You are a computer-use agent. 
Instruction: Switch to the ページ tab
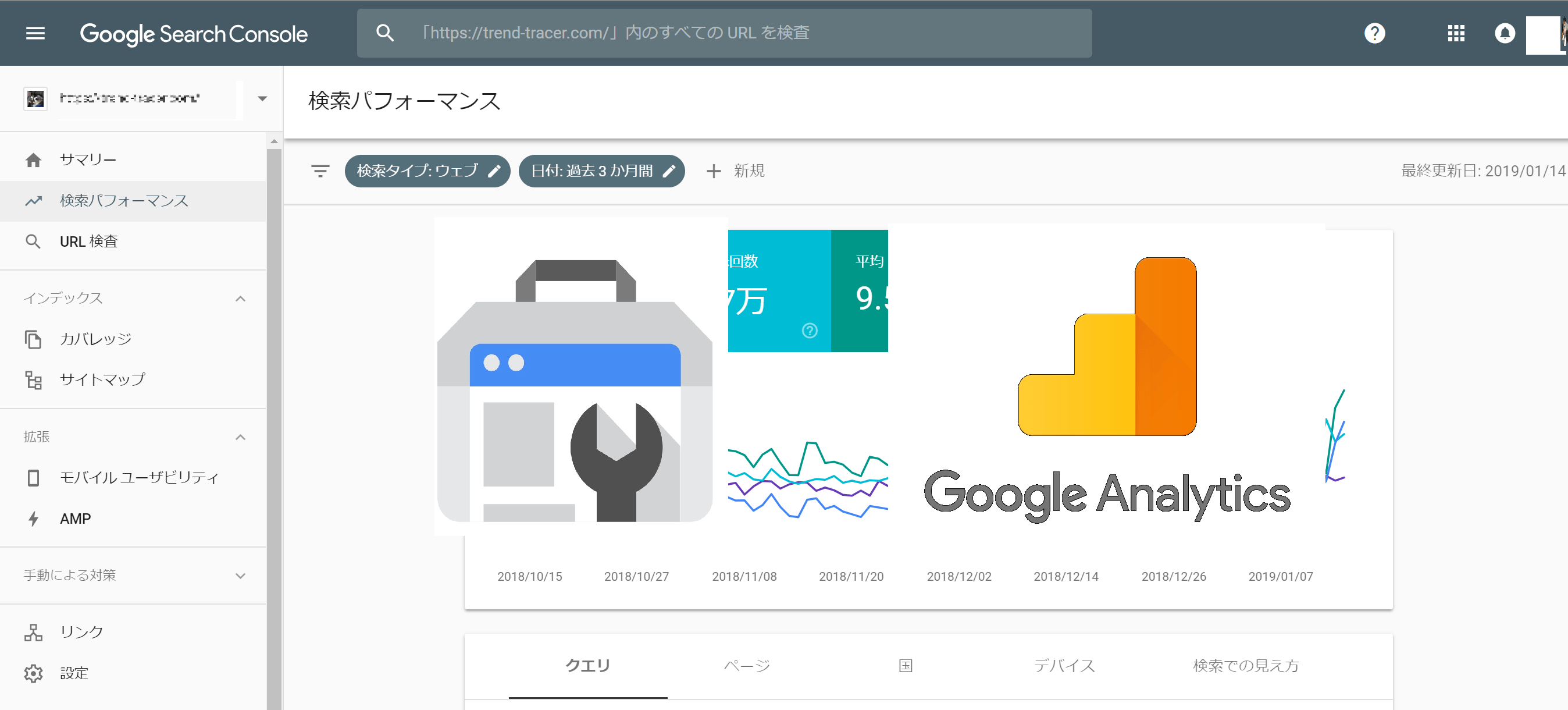point(747,666)
